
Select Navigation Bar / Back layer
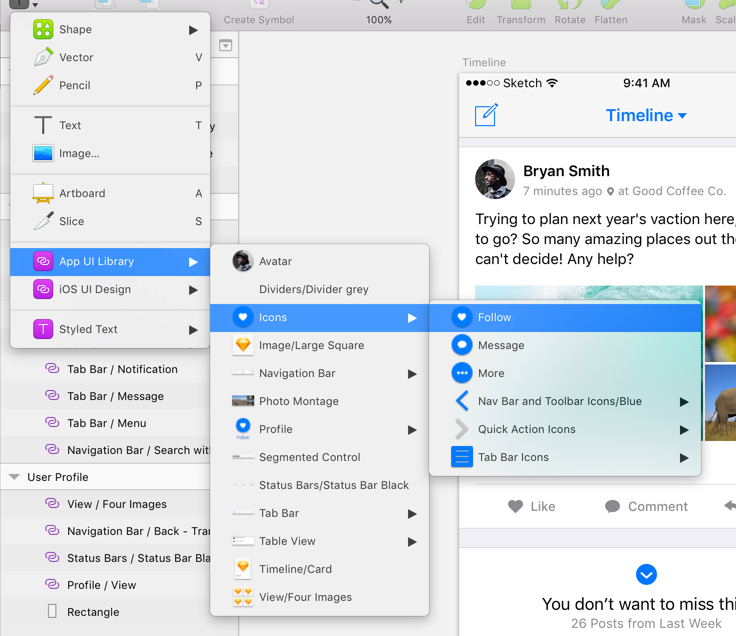click(x=105, y=531)
